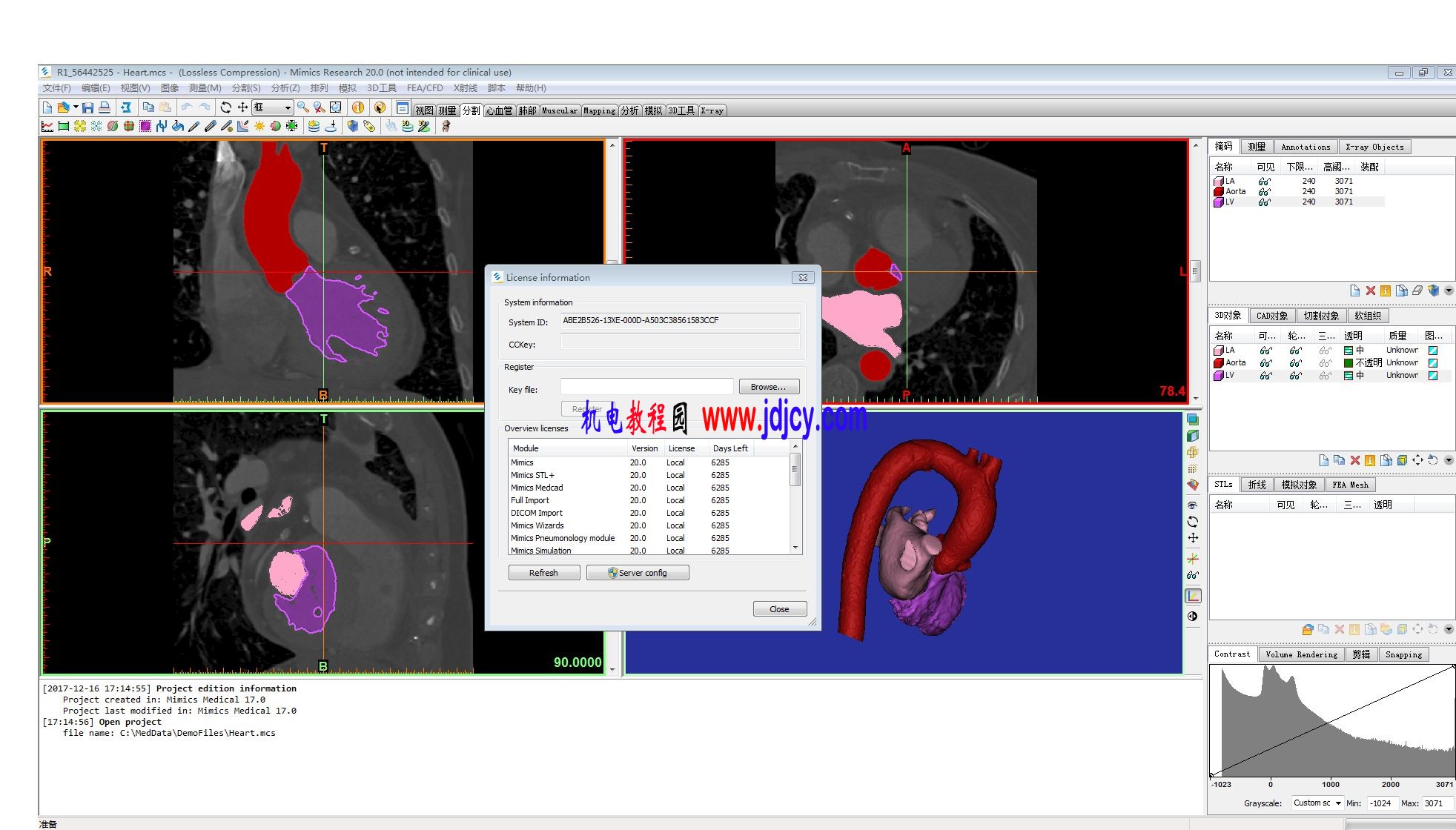Toggle visibility of LV 3D object
Image resolution: width=1456 pixels, height=830 pixels.
tap(1265, 376)
